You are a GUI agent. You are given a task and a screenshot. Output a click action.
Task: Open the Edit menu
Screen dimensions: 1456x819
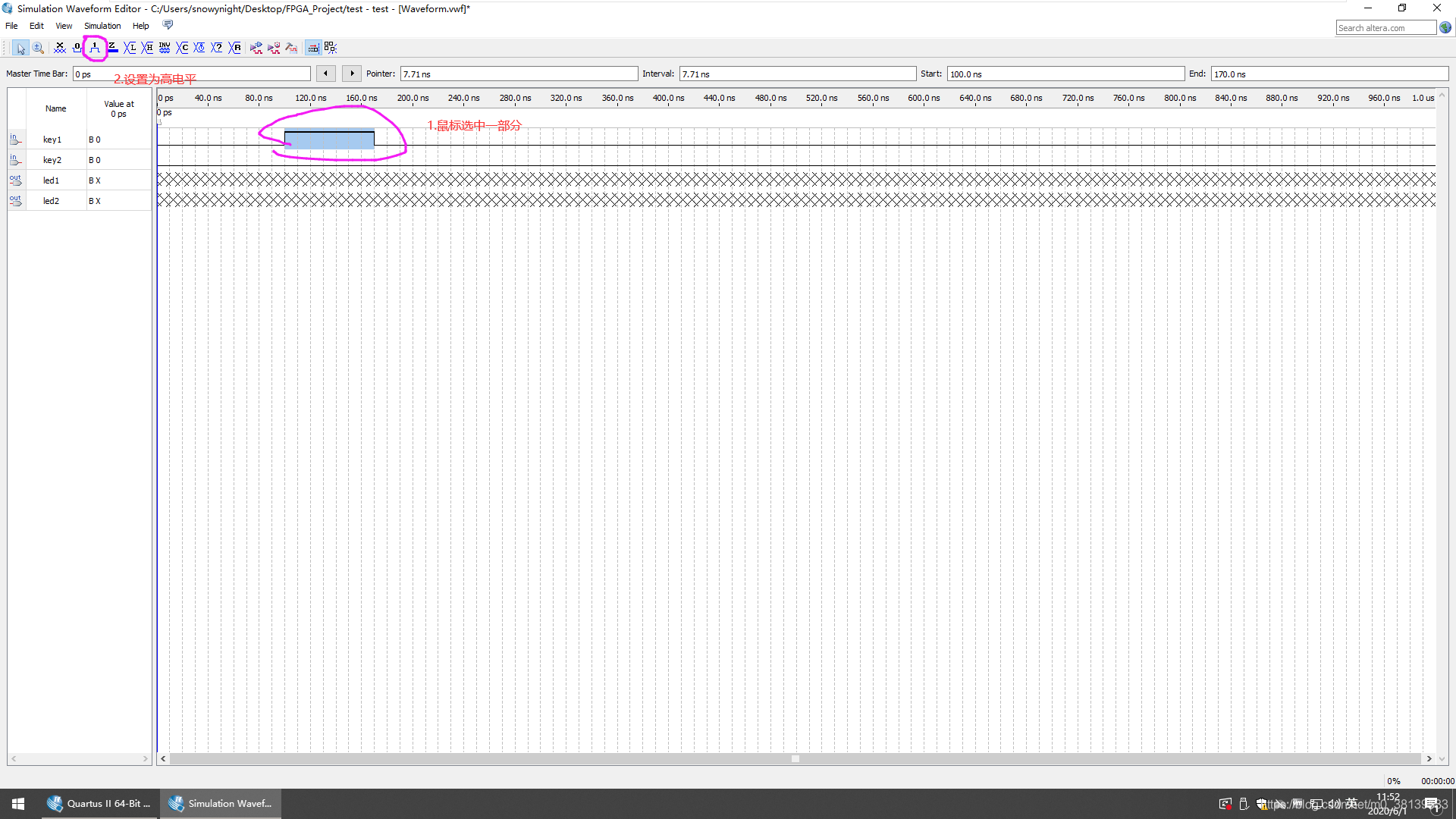36,26
